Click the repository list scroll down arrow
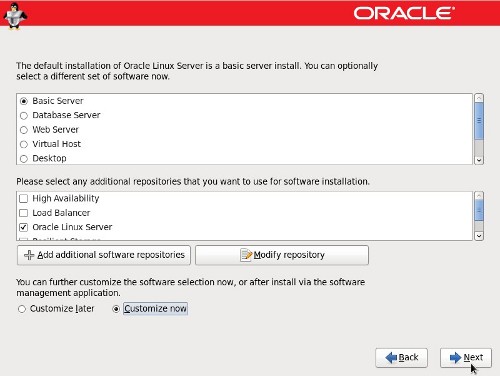This screenshot has height=376, width=500. tap(479, 236)
